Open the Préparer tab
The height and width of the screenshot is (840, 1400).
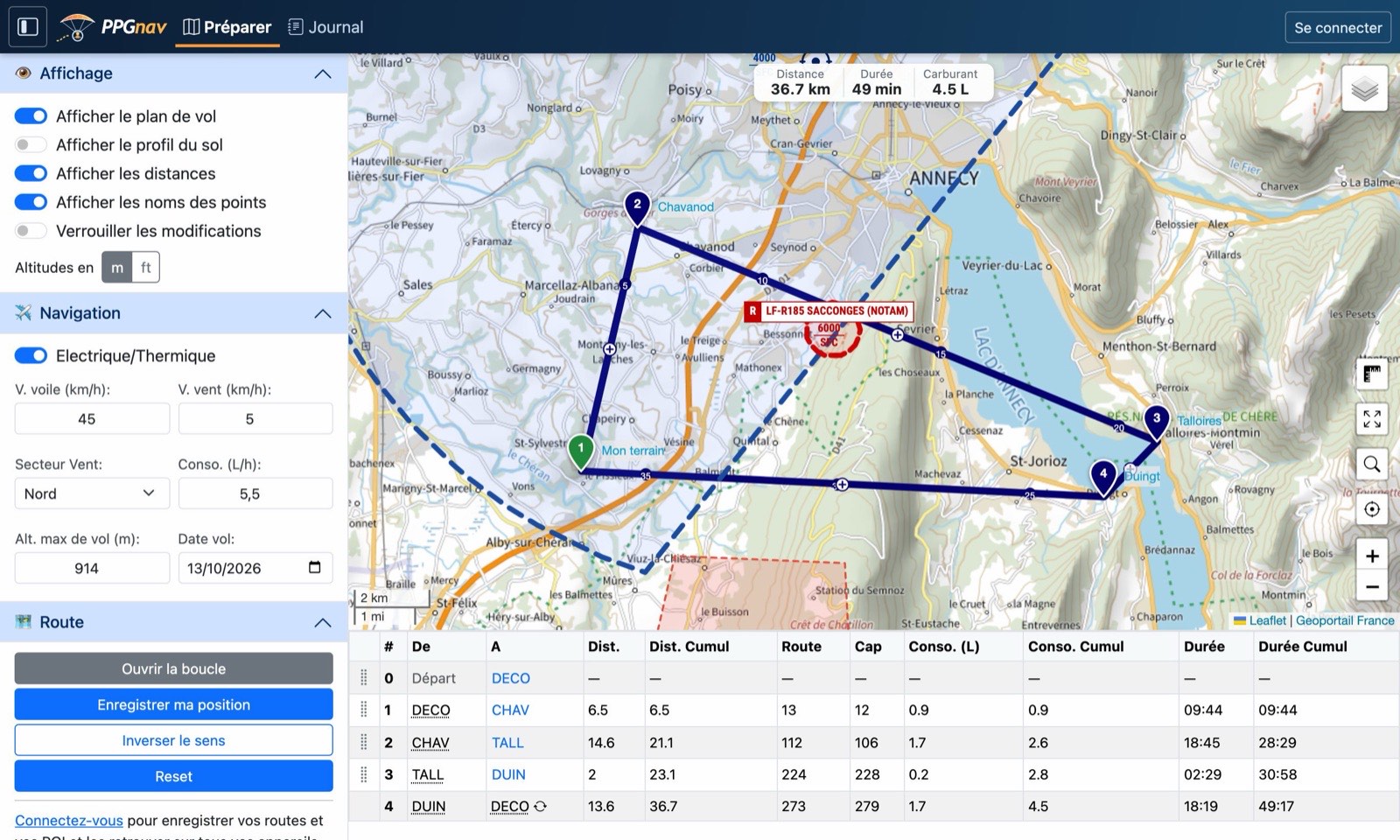pyautogui.click(x=227, y=27)
